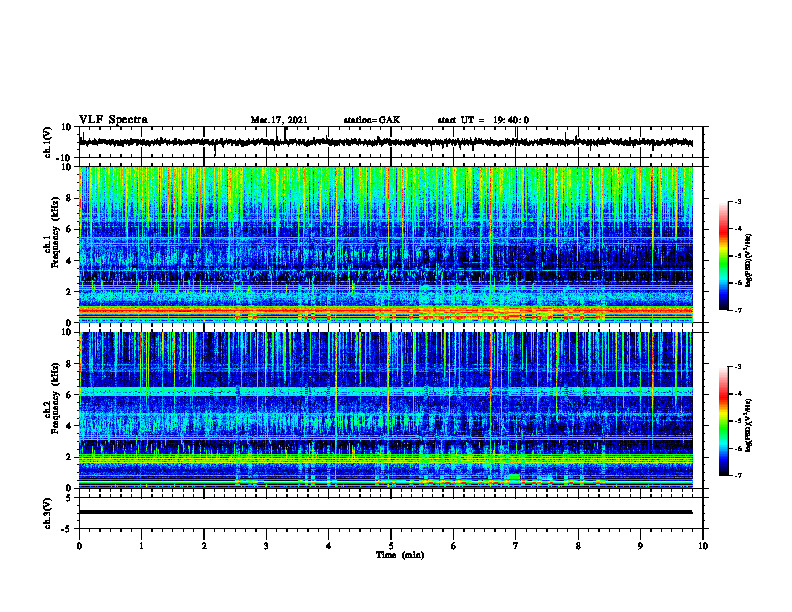Click the color bar beside the ch.1 spectrogram
Screen dimensions: 792x612
pyautogui.click(x=724, y=256)
